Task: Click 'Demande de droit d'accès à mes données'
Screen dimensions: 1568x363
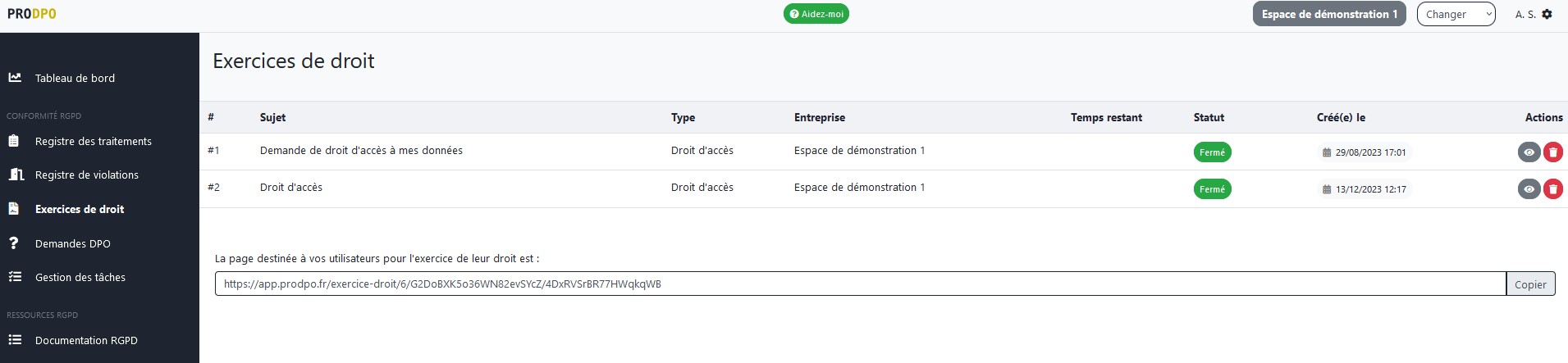Action: click(x=361, y=150)
